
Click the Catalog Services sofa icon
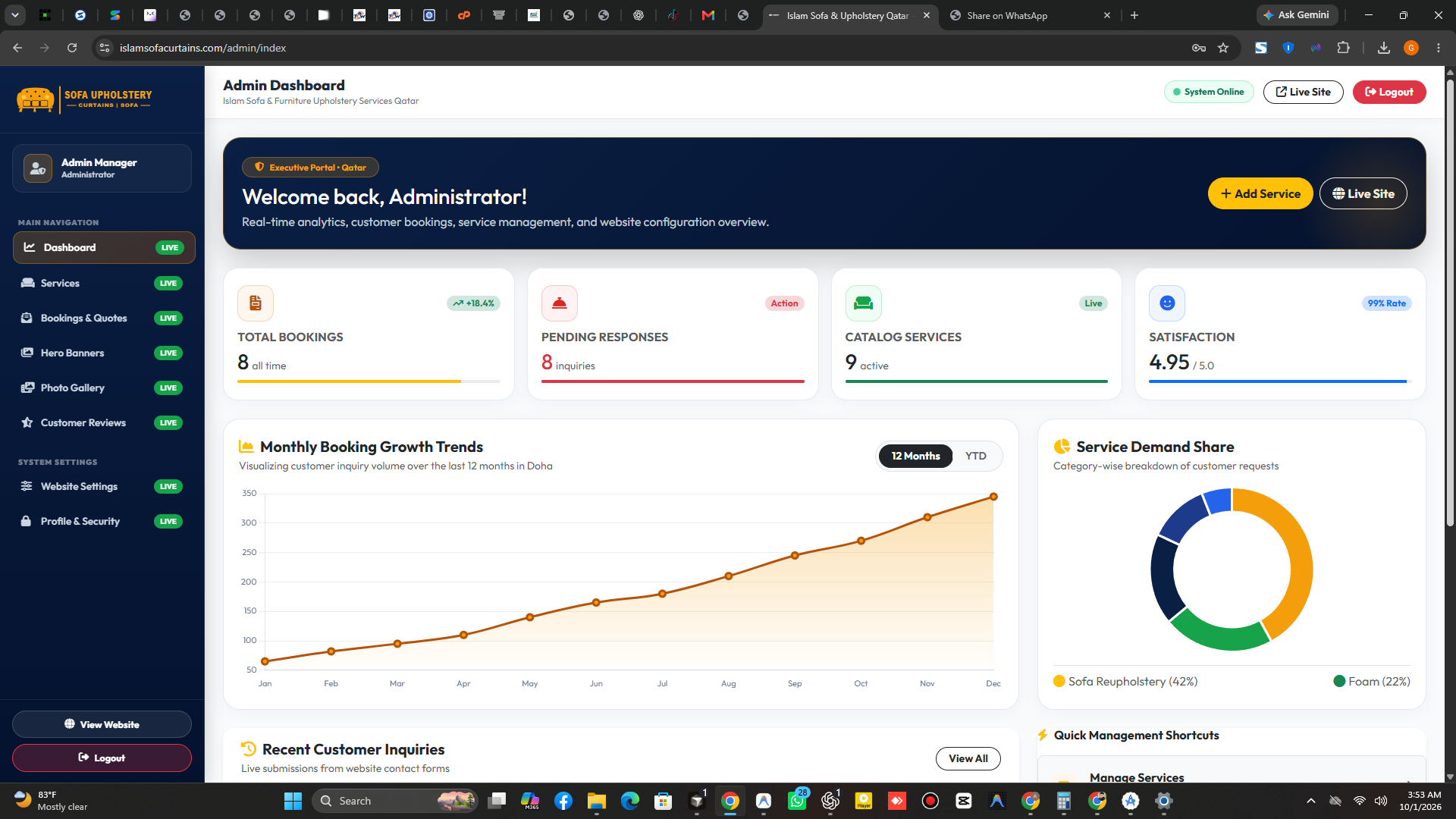pos(863,303)
